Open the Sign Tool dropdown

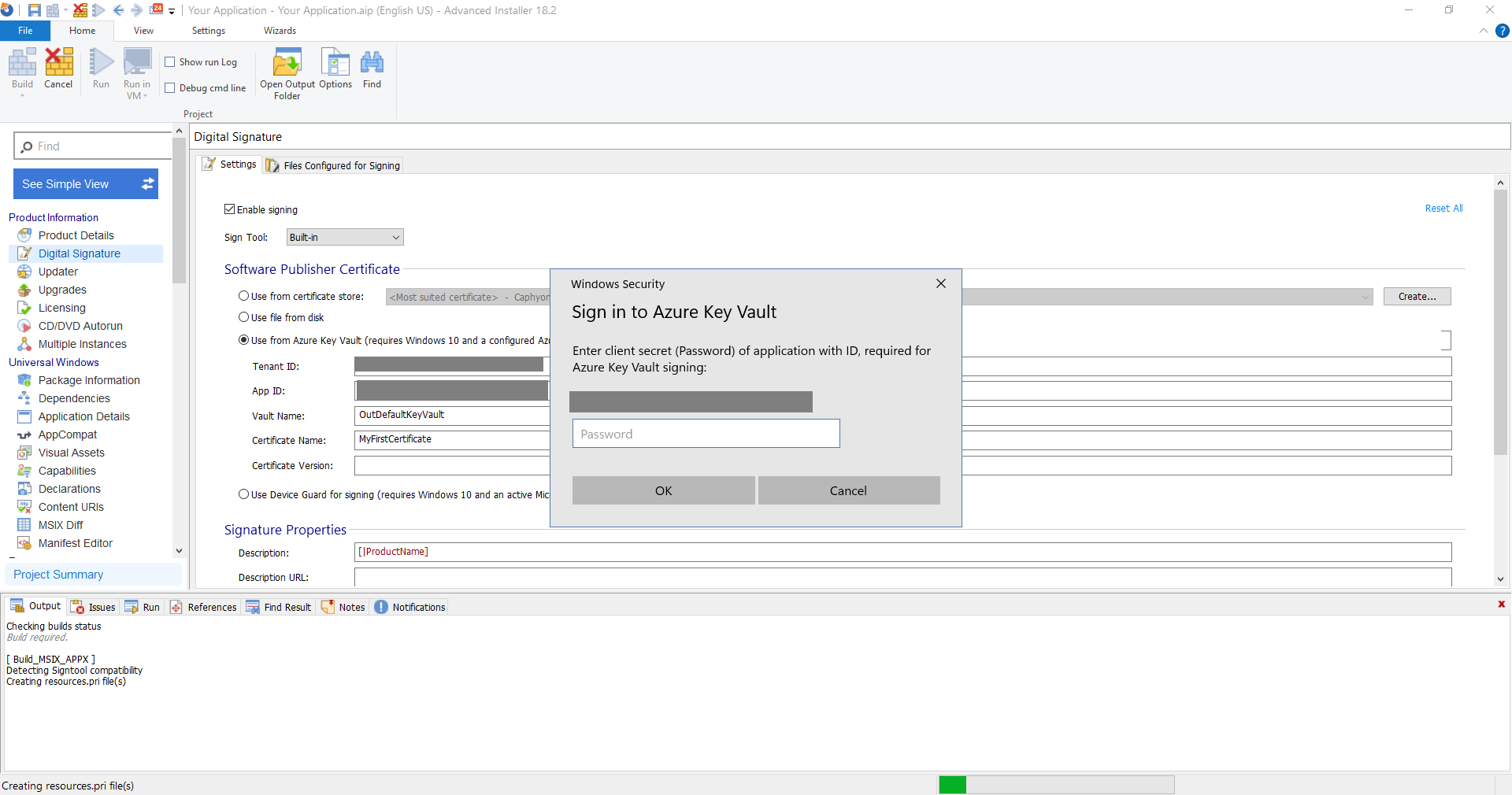pyautogui.click(x=345, y=237)
